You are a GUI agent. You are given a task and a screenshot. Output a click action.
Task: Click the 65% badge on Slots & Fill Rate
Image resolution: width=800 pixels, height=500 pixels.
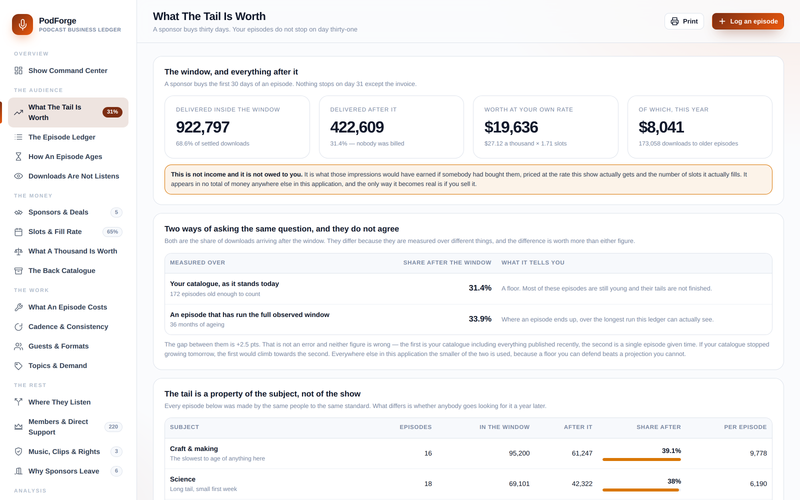pyautogui.click(x=112, y=232)
